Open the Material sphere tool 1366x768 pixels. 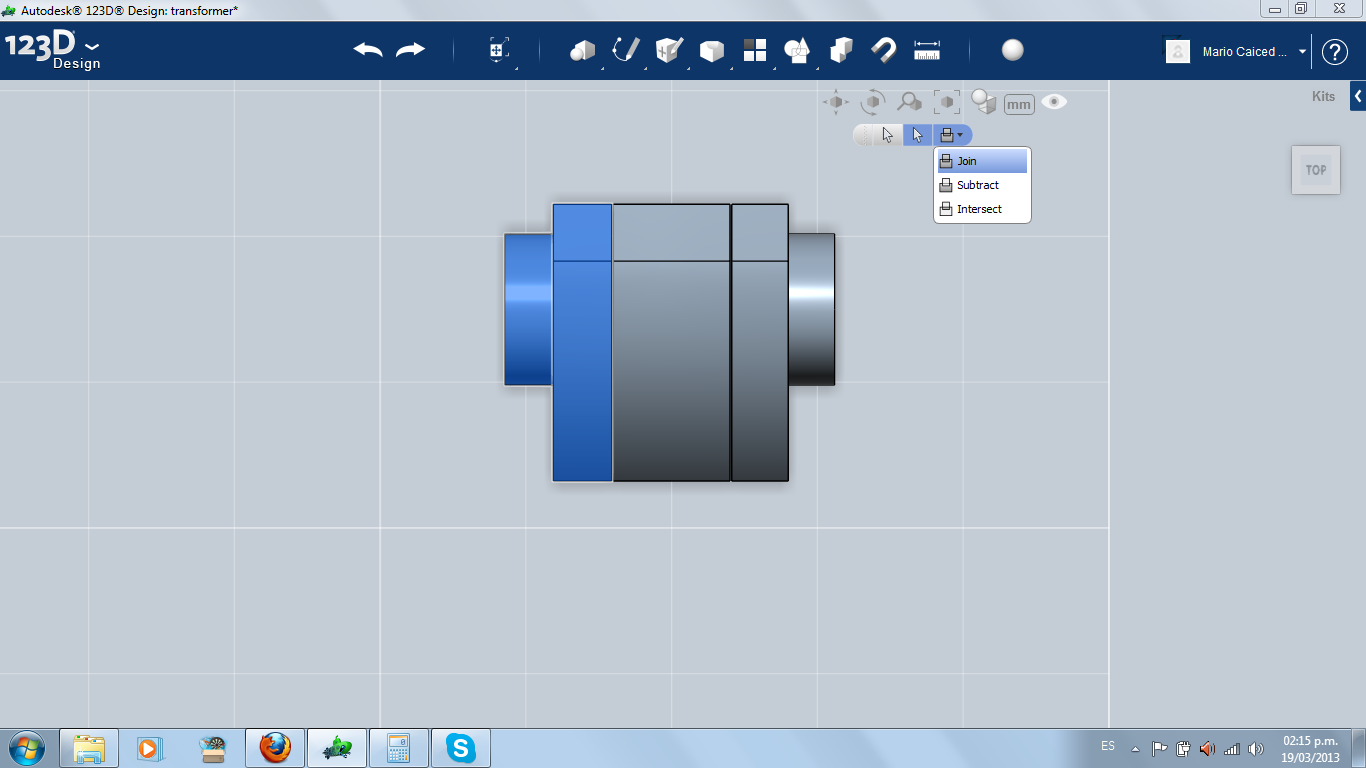[1013, 50]
